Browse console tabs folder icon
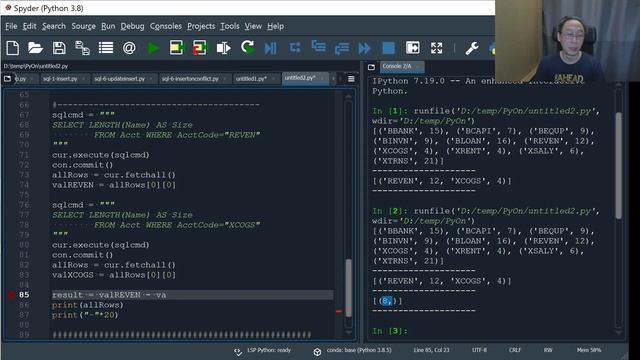Viewport: 640px width, 360px height. coord(371,67)
